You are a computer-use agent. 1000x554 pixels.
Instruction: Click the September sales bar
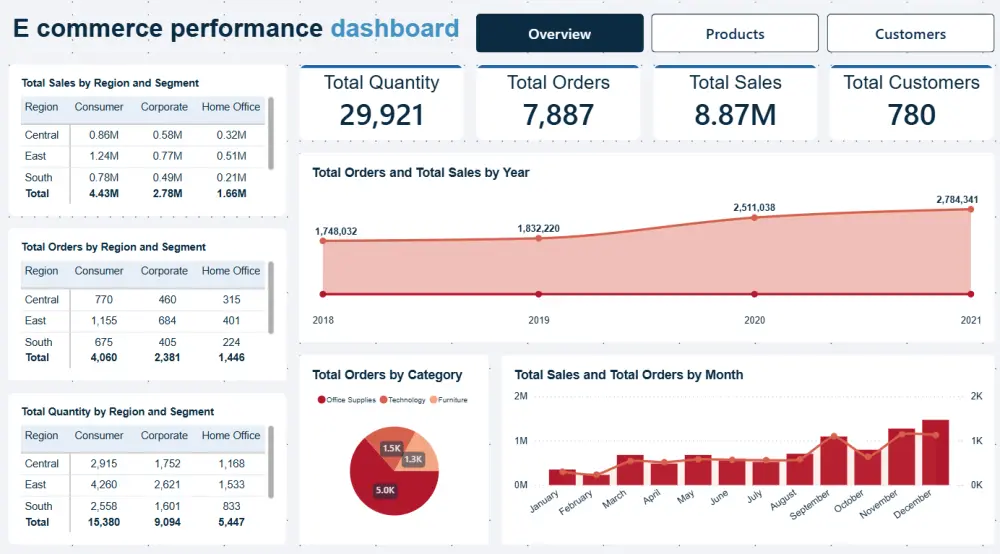click(834, 461)
